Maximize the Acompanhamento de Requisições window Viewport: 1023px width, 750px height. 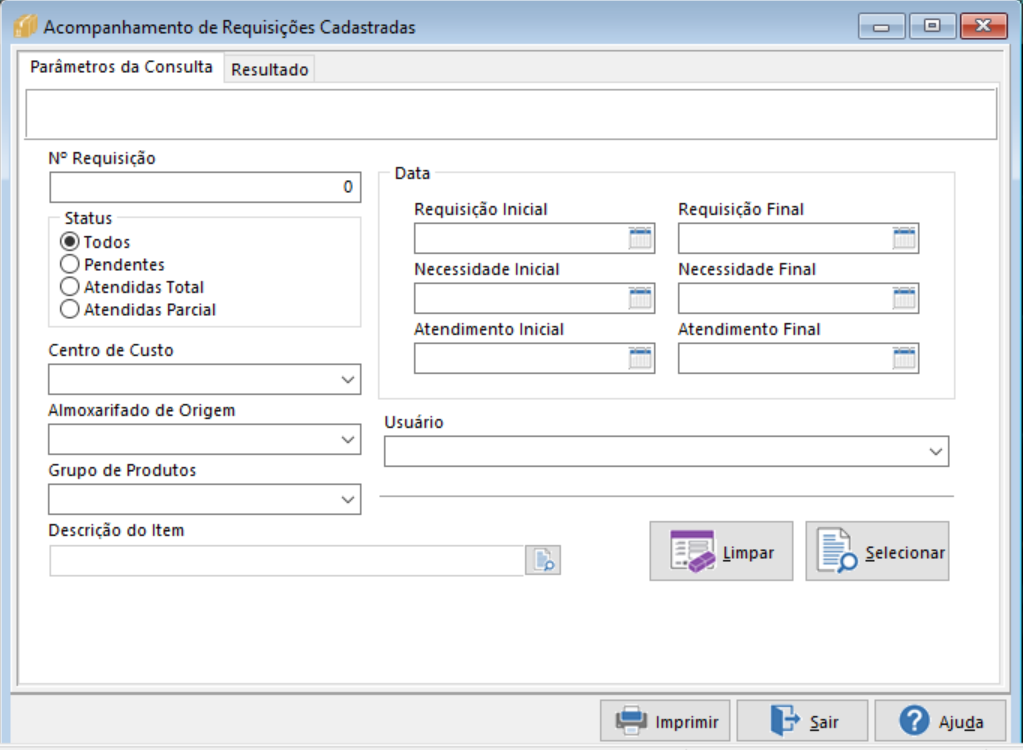pos(932,26)
